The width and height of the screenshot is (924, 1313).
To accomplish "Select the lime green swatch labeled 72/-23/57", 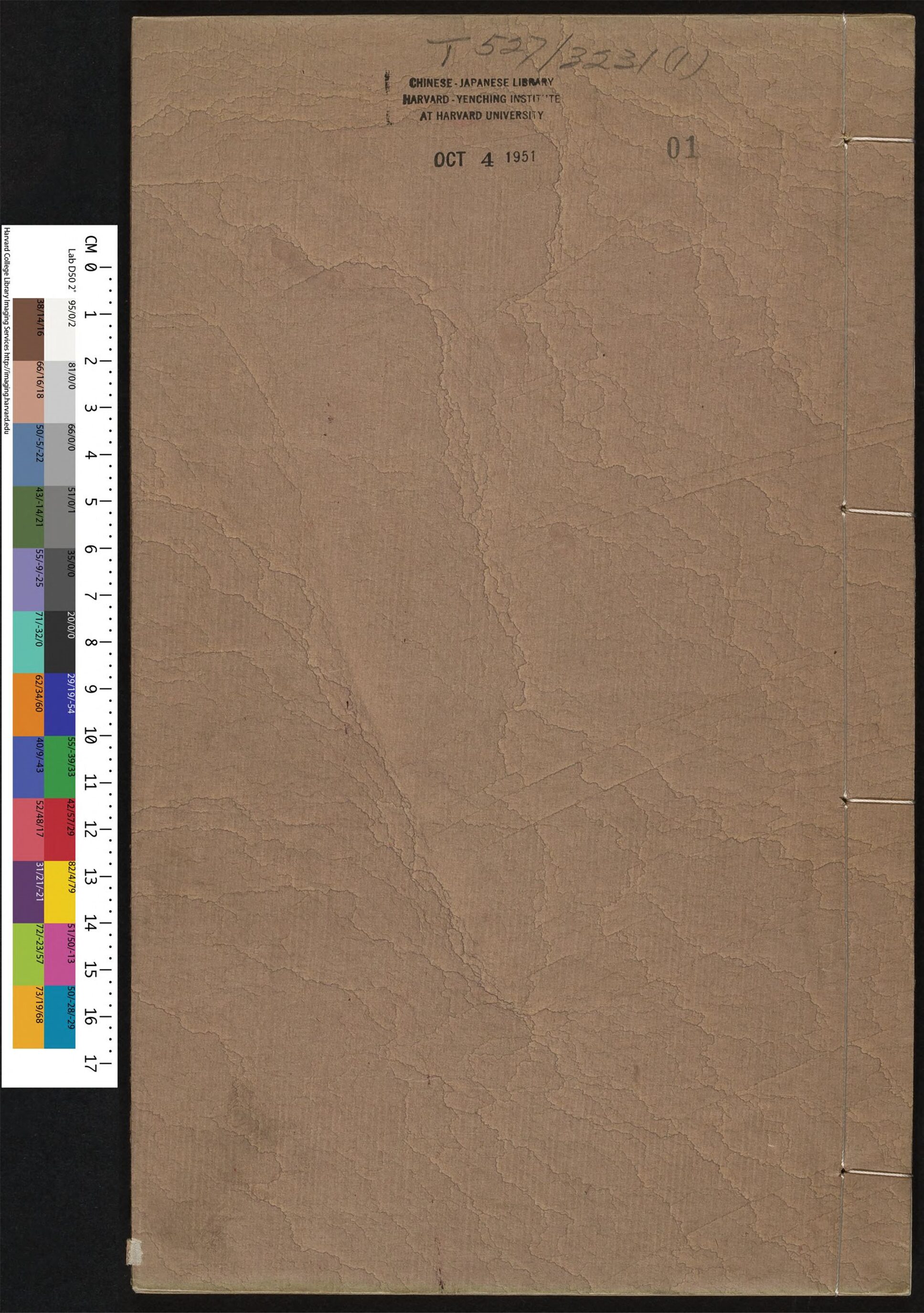I will coord(29,955).
